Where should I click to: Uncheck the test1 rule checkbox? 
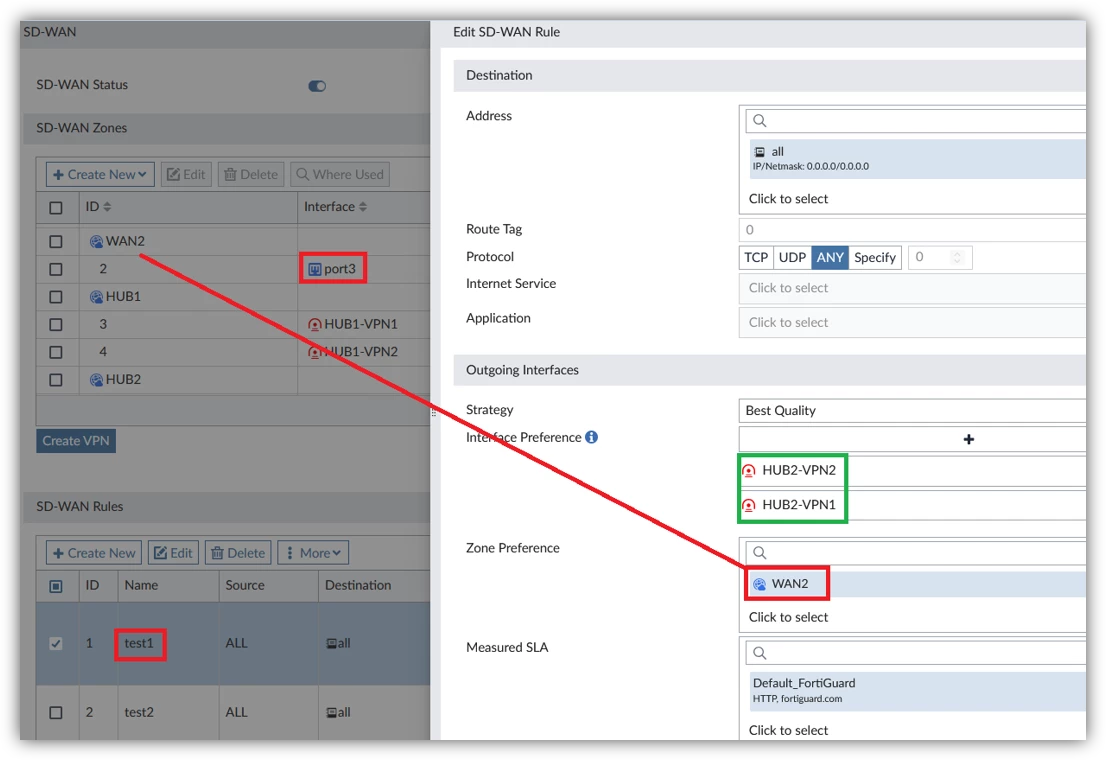(x=56, y=644)
